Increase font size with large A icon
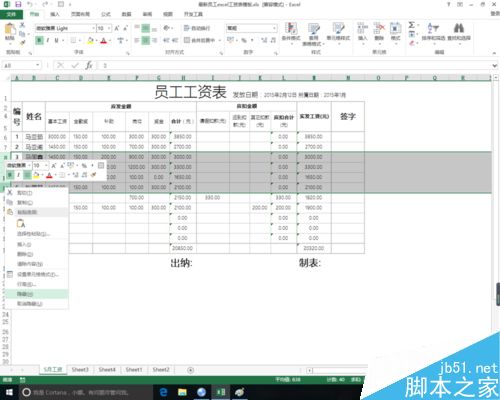Viewport: 500px width, 400px height. tap(117, 28)
